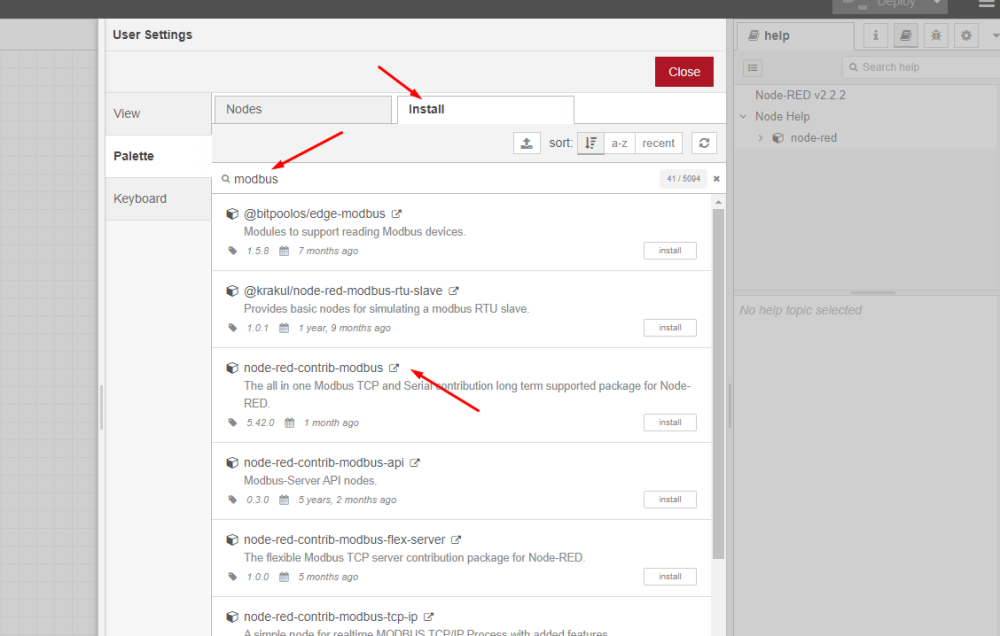1000x636 pixels.
Task: Clear the modbus search filter
Action: [x=716, y=179]
